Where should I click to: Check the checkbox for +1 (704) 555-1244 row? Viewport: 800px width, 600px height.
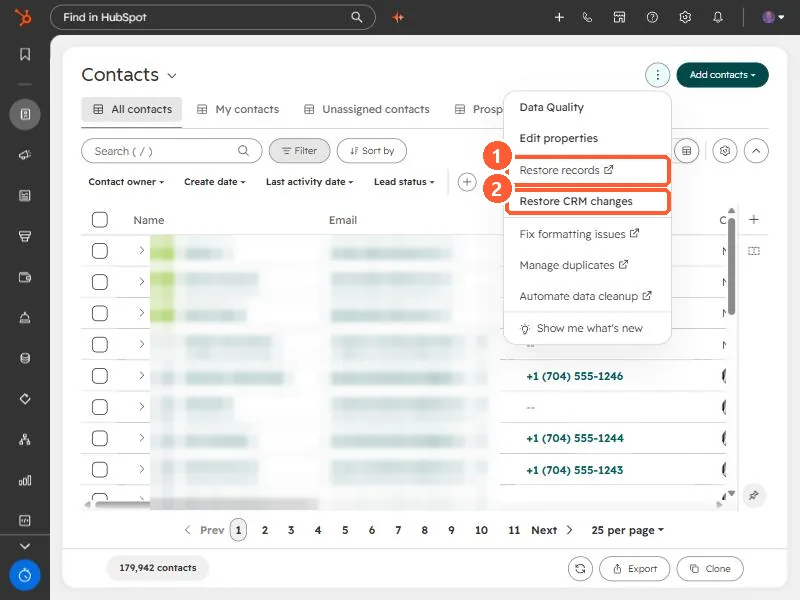click(x=99, y=438)
